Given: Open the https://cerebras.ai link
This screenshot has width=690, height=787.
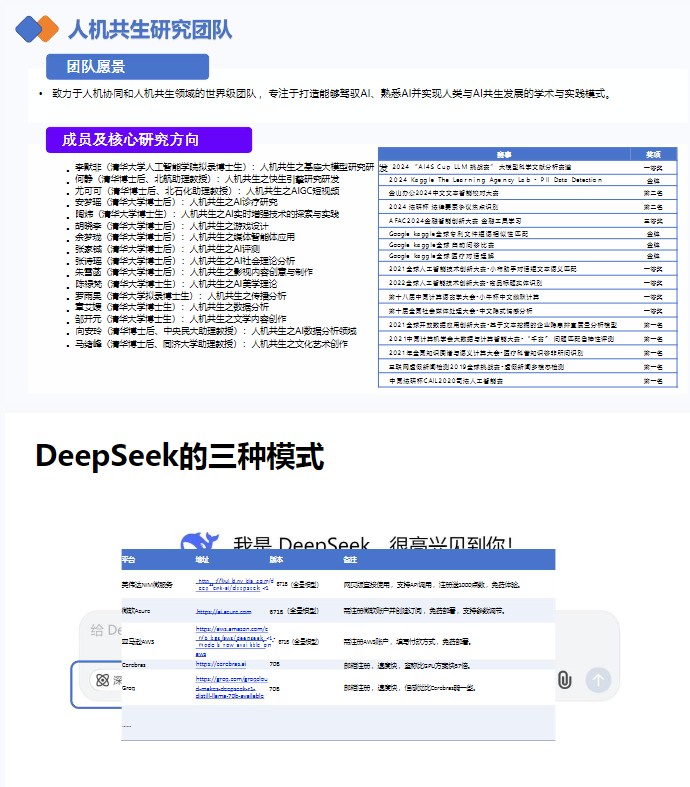Looking at the screenshot, I should (221, 664).
